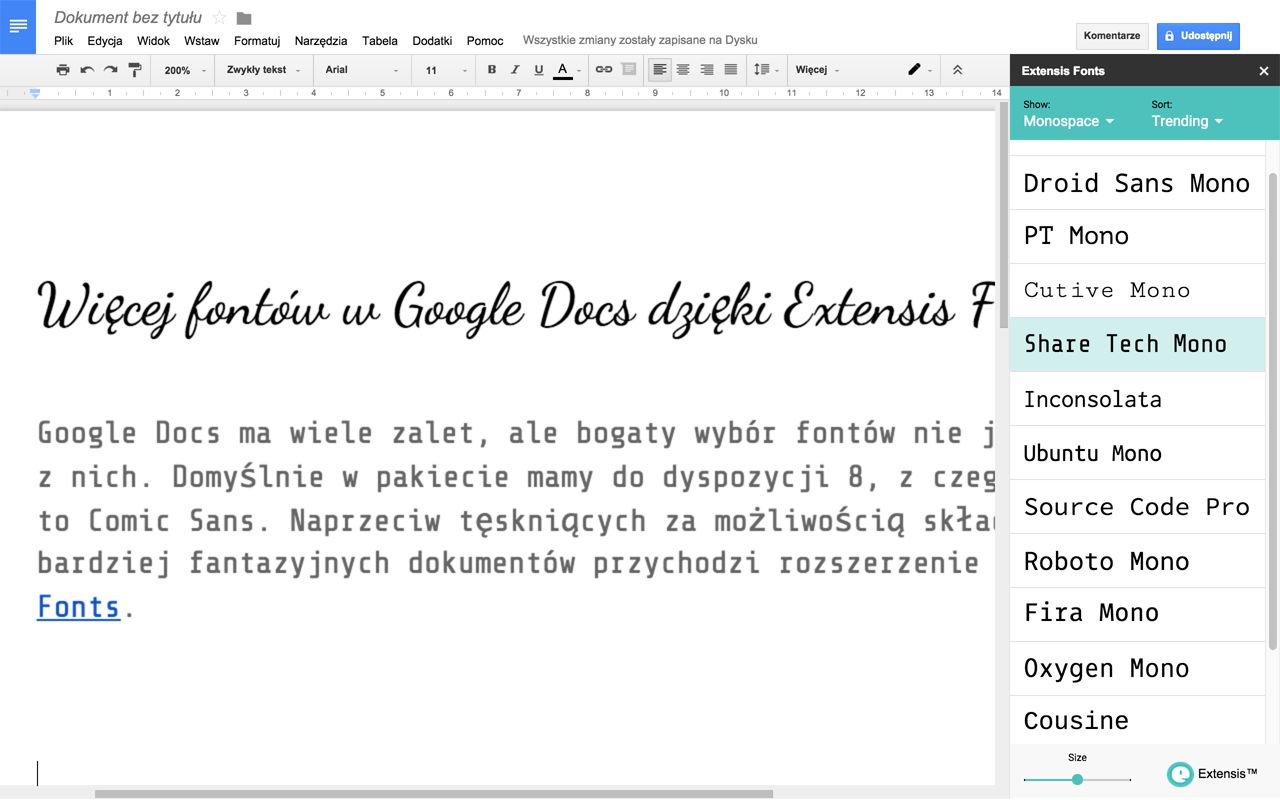Image resolution: width=1280 pixels, height=800 pixels.
Task: Apply the Roboto Mono font
Action: point(1137,561)
